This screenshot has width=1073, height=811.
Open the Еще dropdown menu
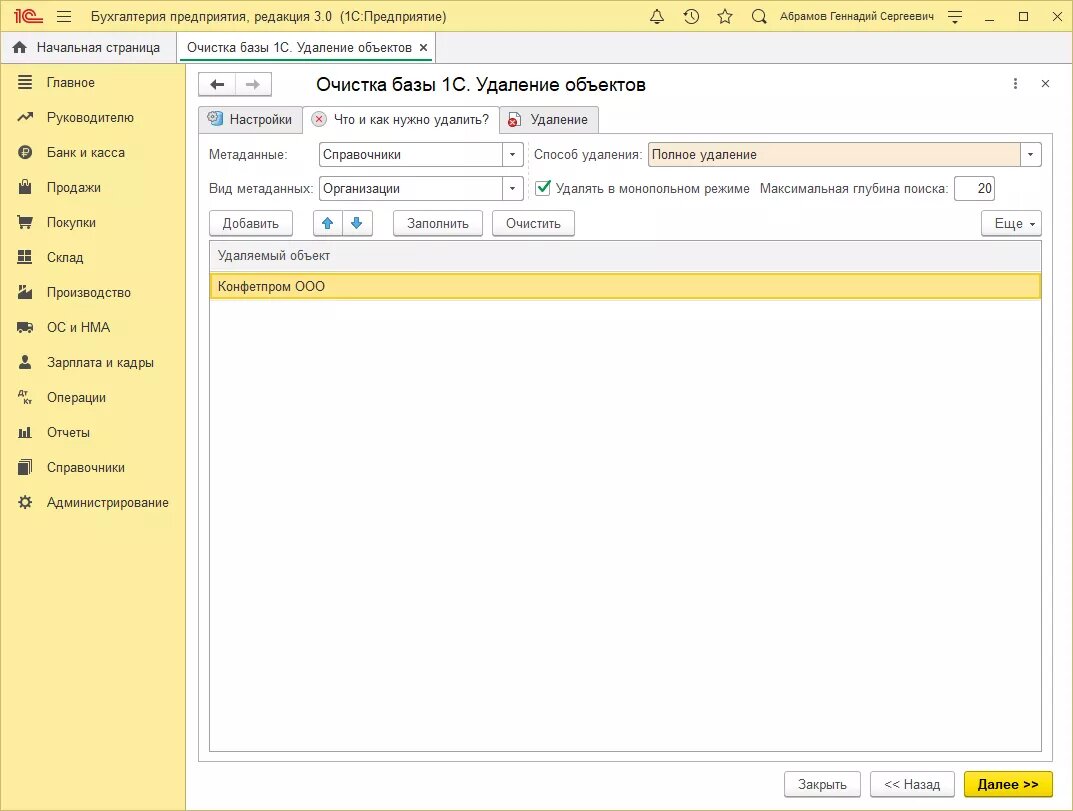pyautogui.click(x=1011, y=223)
